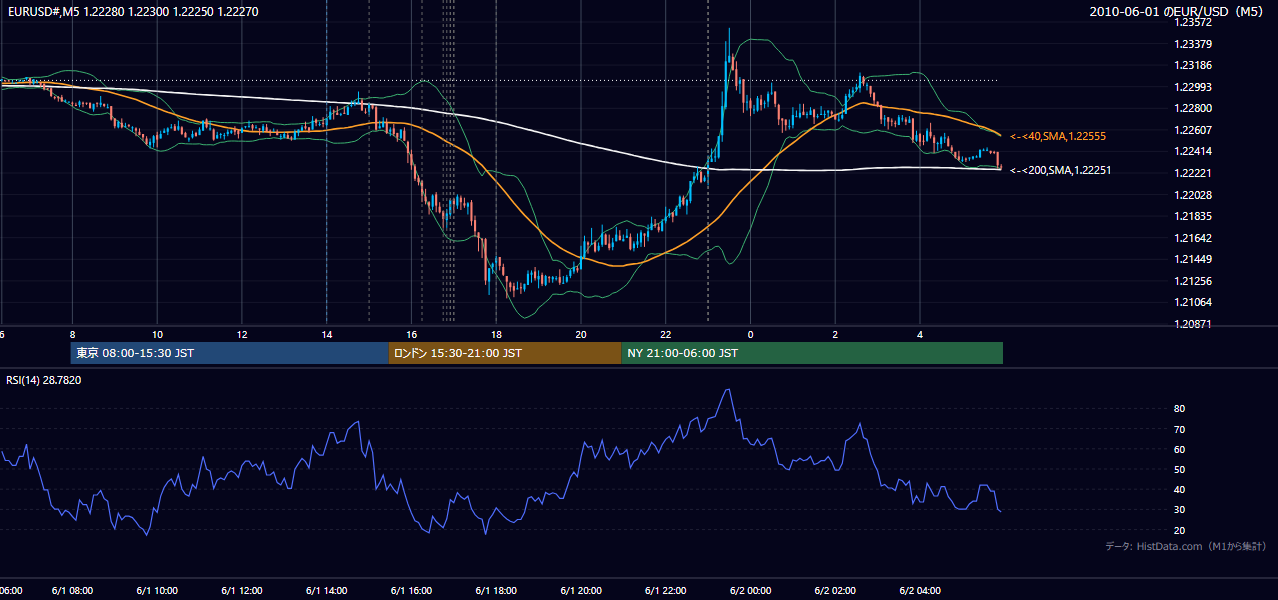Click price axis value 1.21449
The image size is (1278, 600).
[1193, 259]
